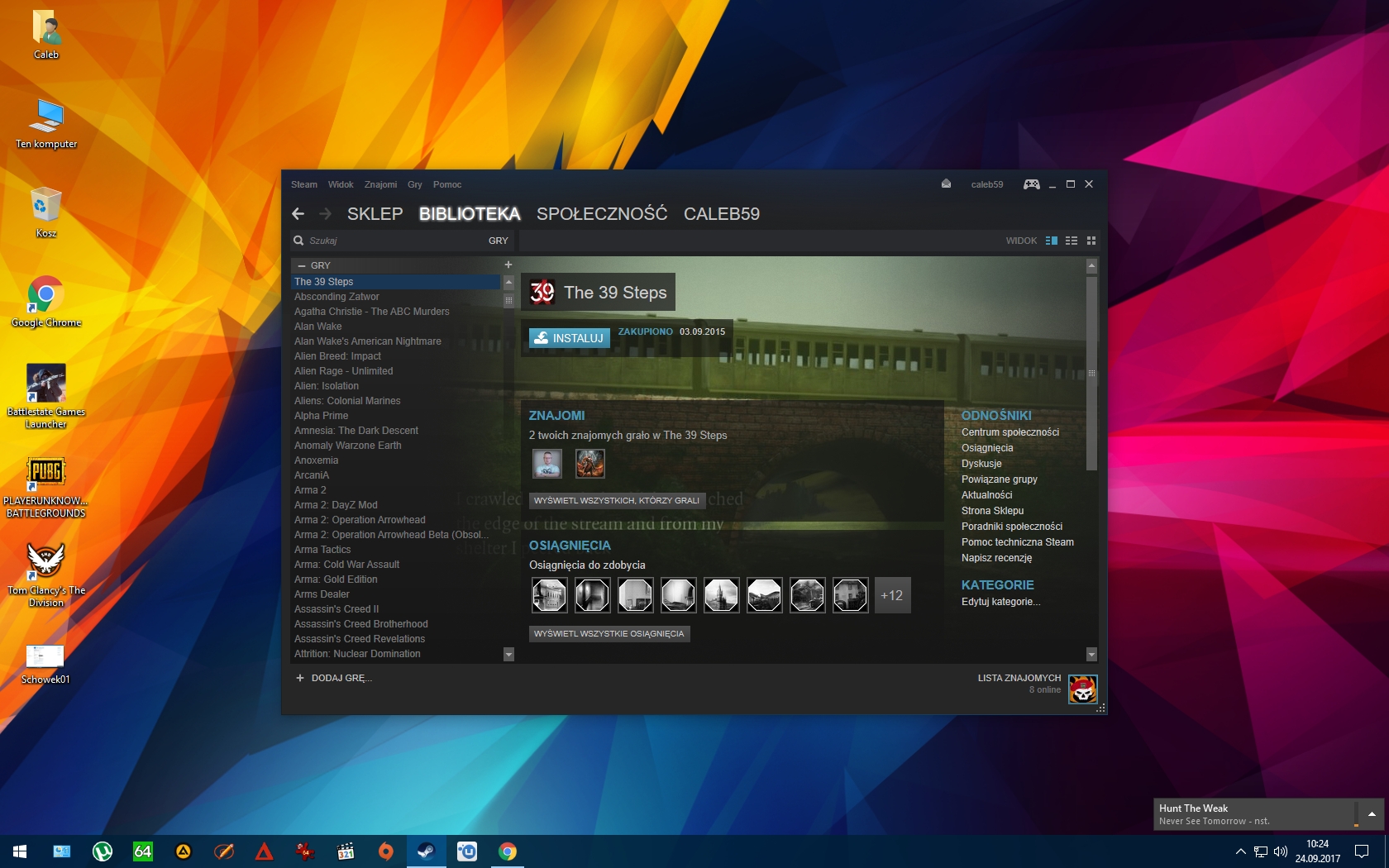Open Napisz recenzję link
This screenshot has width=1389, height=868.
click(x=996, y=558)
